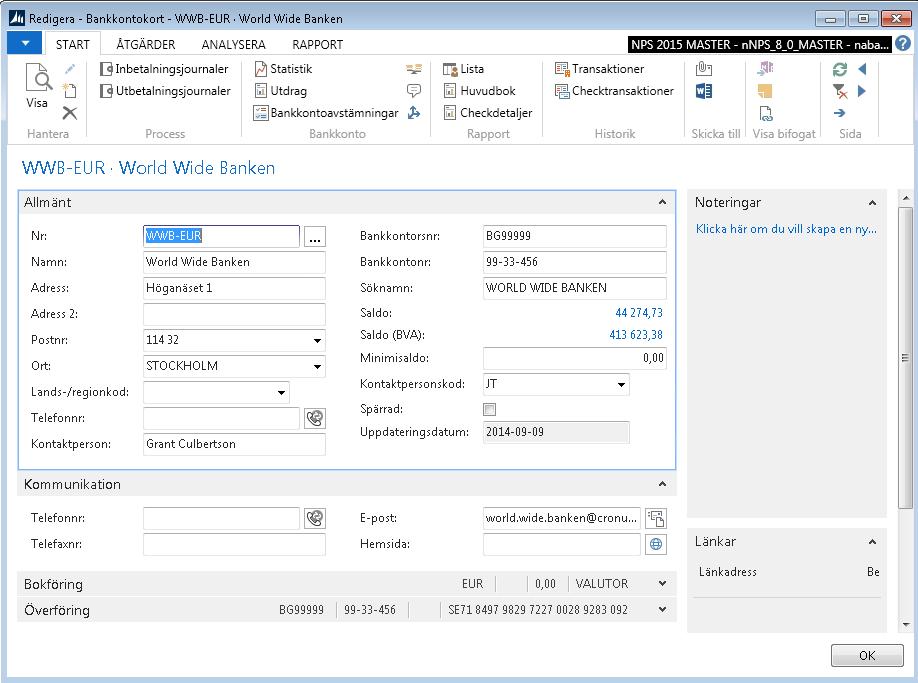Open Checktransaktioner history
Image resolution: width=918 pixels, height=683 pixels.
(614, 91)
